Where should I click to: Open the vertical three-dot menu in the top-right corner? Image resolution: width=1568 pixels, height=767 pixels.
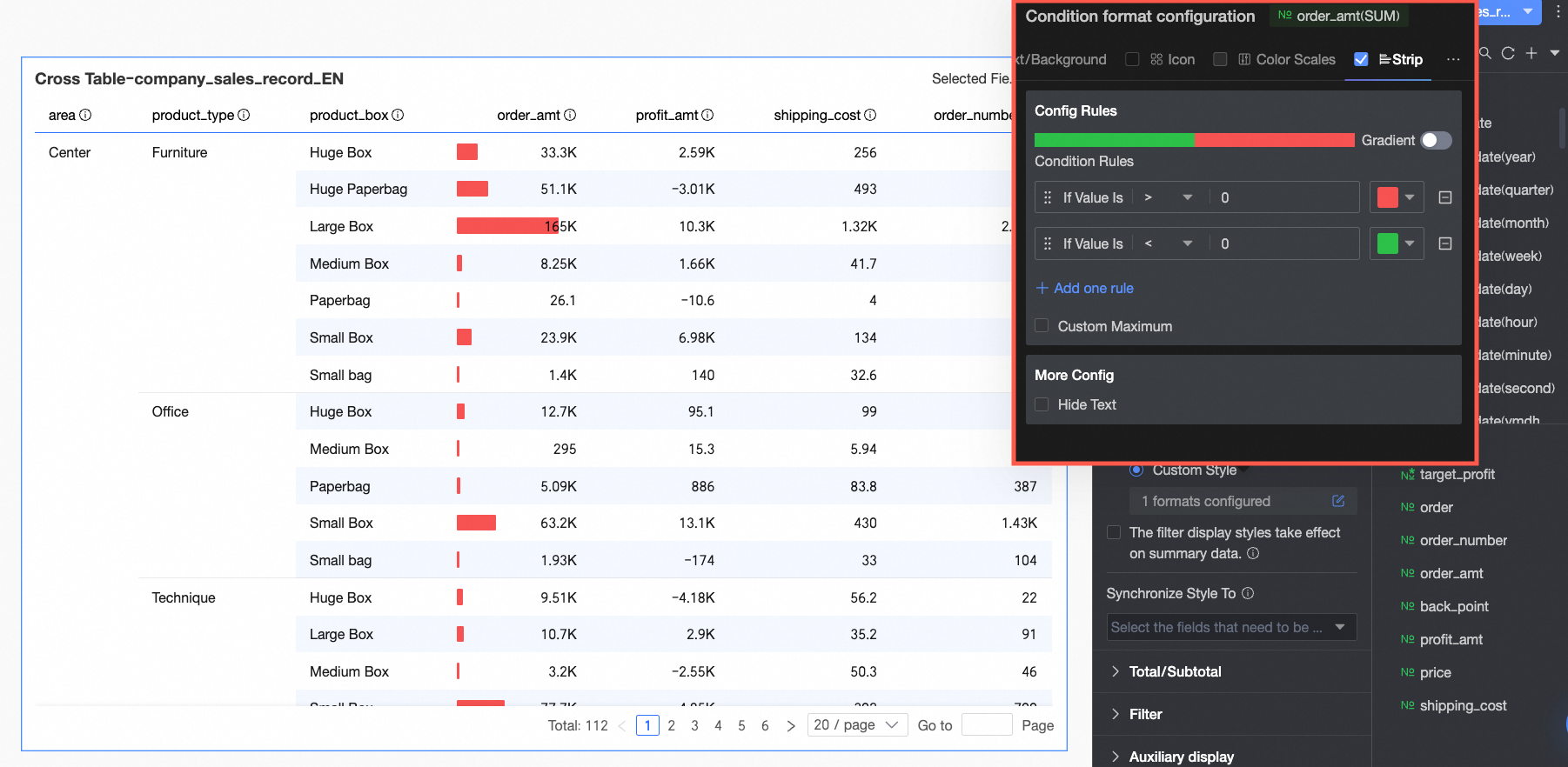click(x=1558, y=12)
